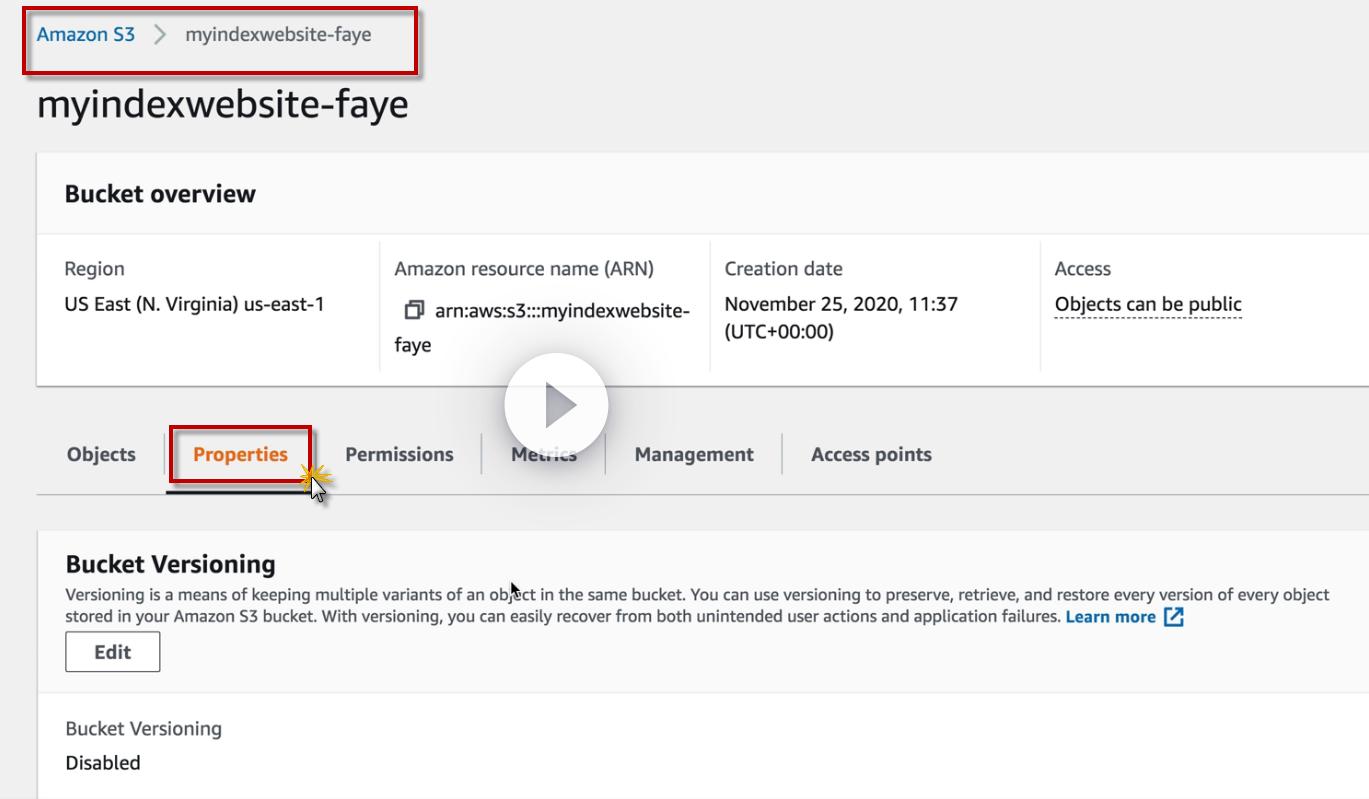The width and height of the screenshot is (1369, 799).
Task: Open the Properties tab
Action: pyautogui.click(x=240, y=455)
